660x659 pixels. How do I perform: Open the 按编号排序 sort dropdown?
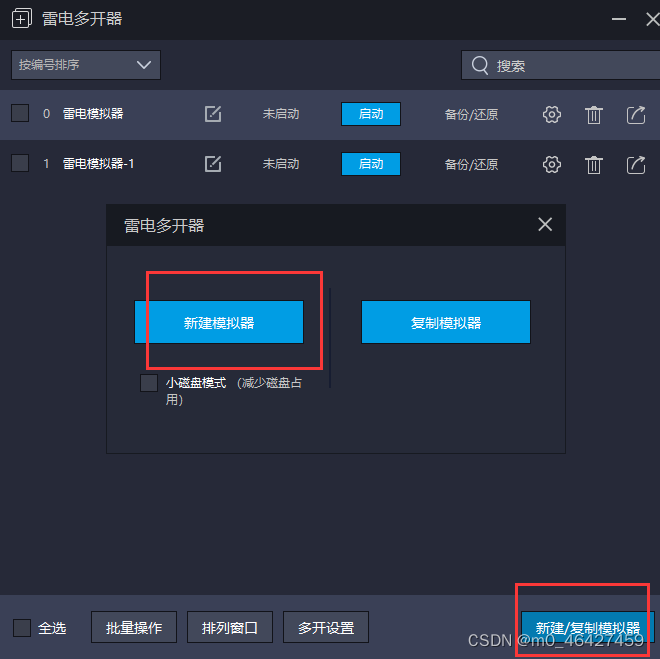tap(86, 65)
